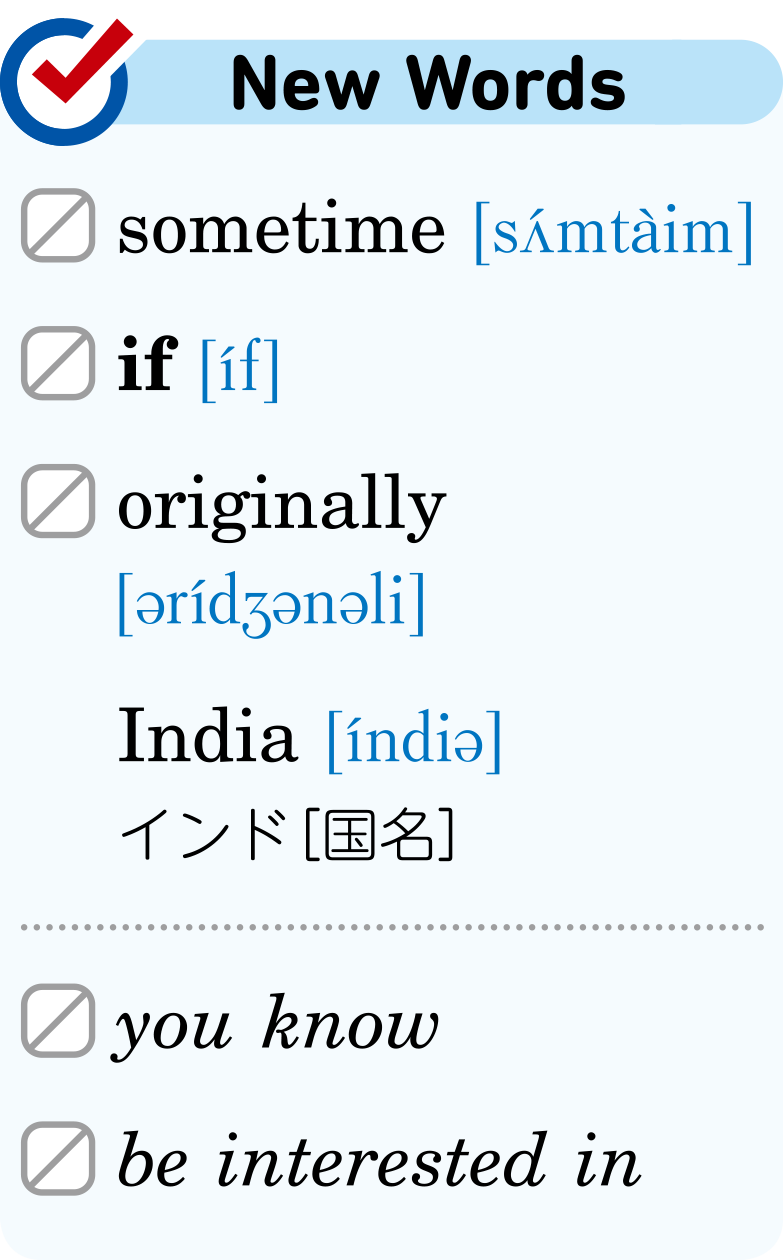
Task: Click the word India
Action: (208, 736)
